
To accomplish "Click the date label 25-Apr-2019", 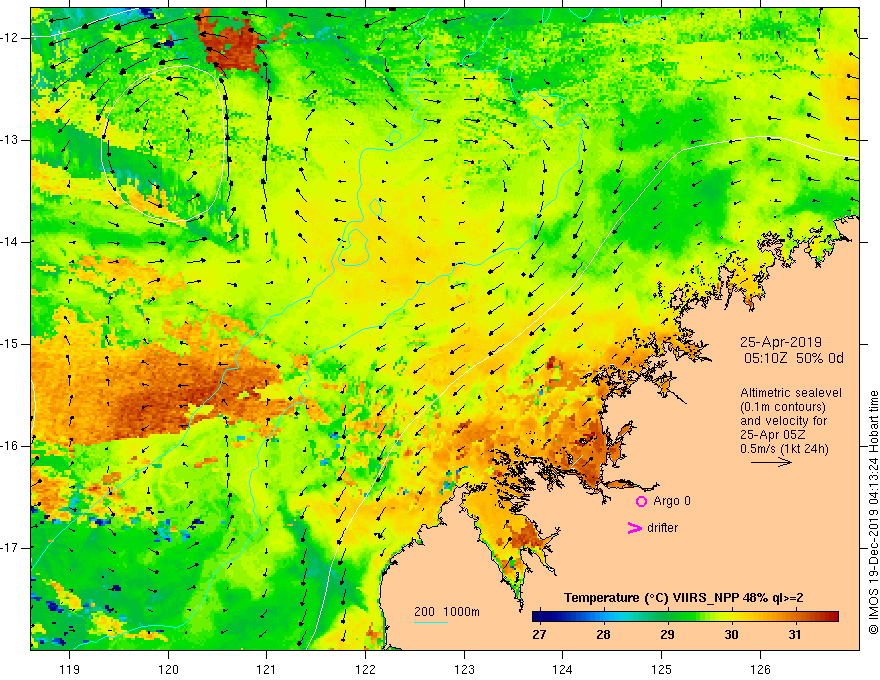I will [x=781, y=342].
